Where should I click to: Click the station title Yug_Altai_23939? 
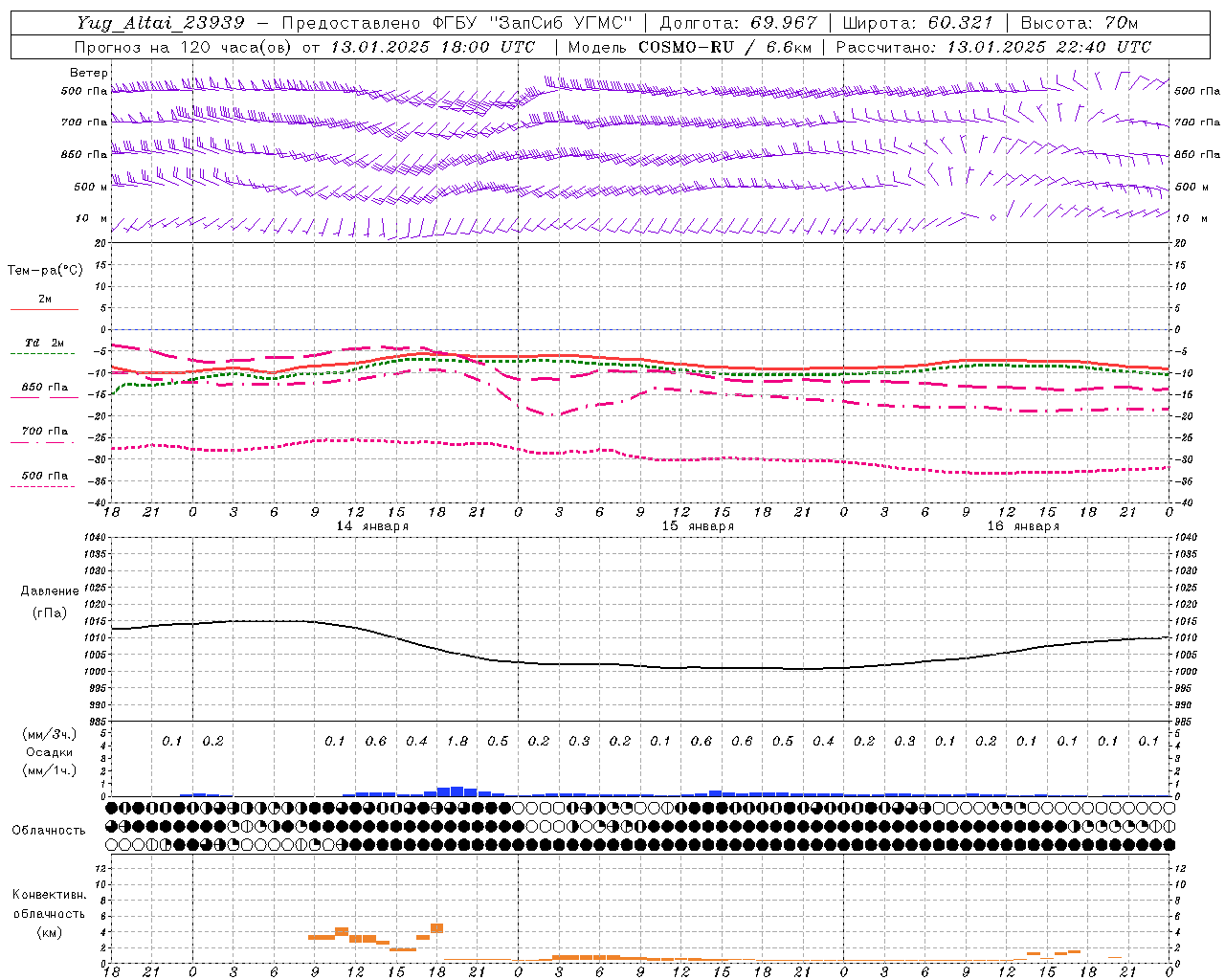coord(161,23)
